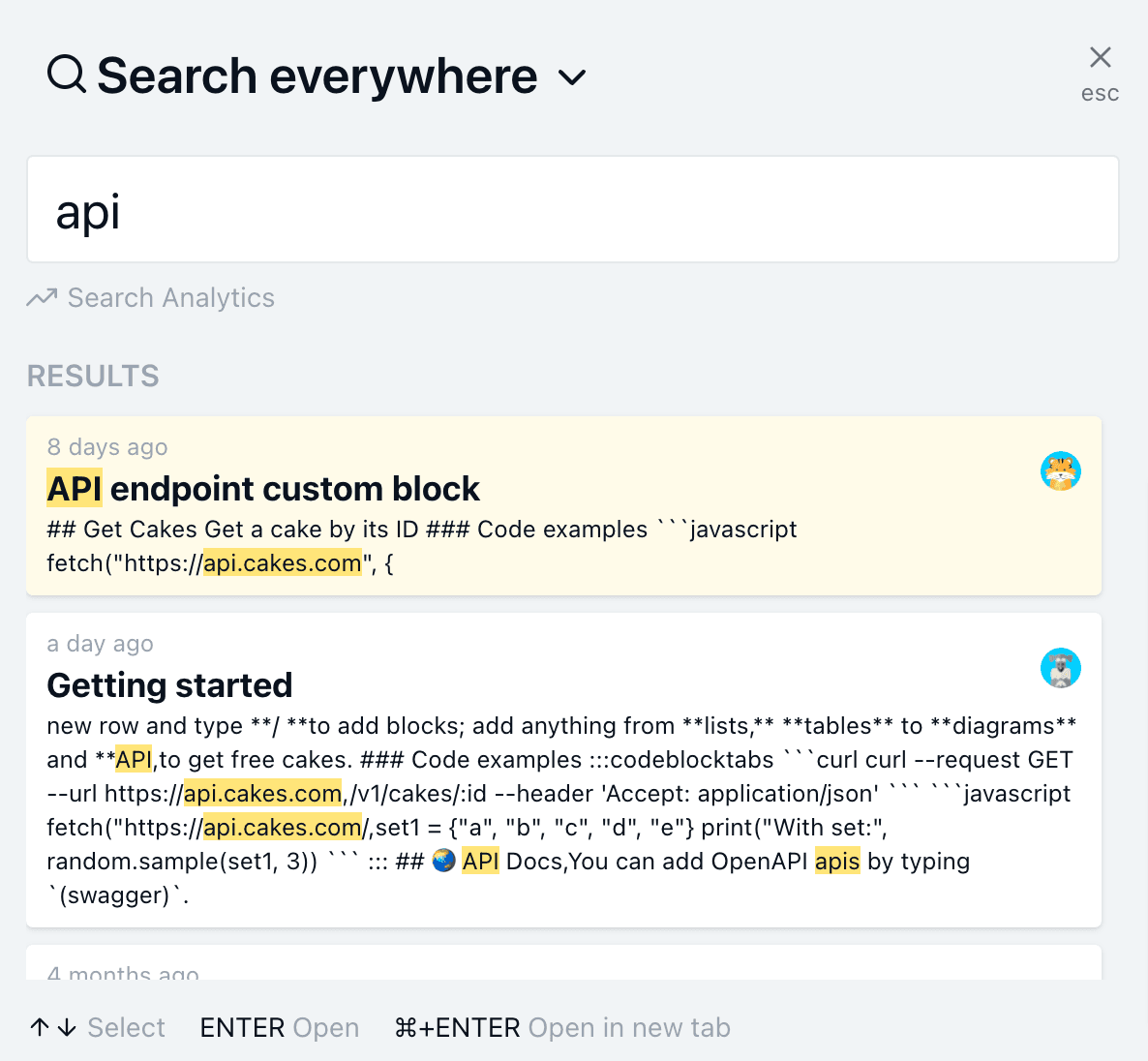The height and width of the screenshot is (1061, 1148).
Task: Click the esc label below the close icon
Action: coord(1100,93)
